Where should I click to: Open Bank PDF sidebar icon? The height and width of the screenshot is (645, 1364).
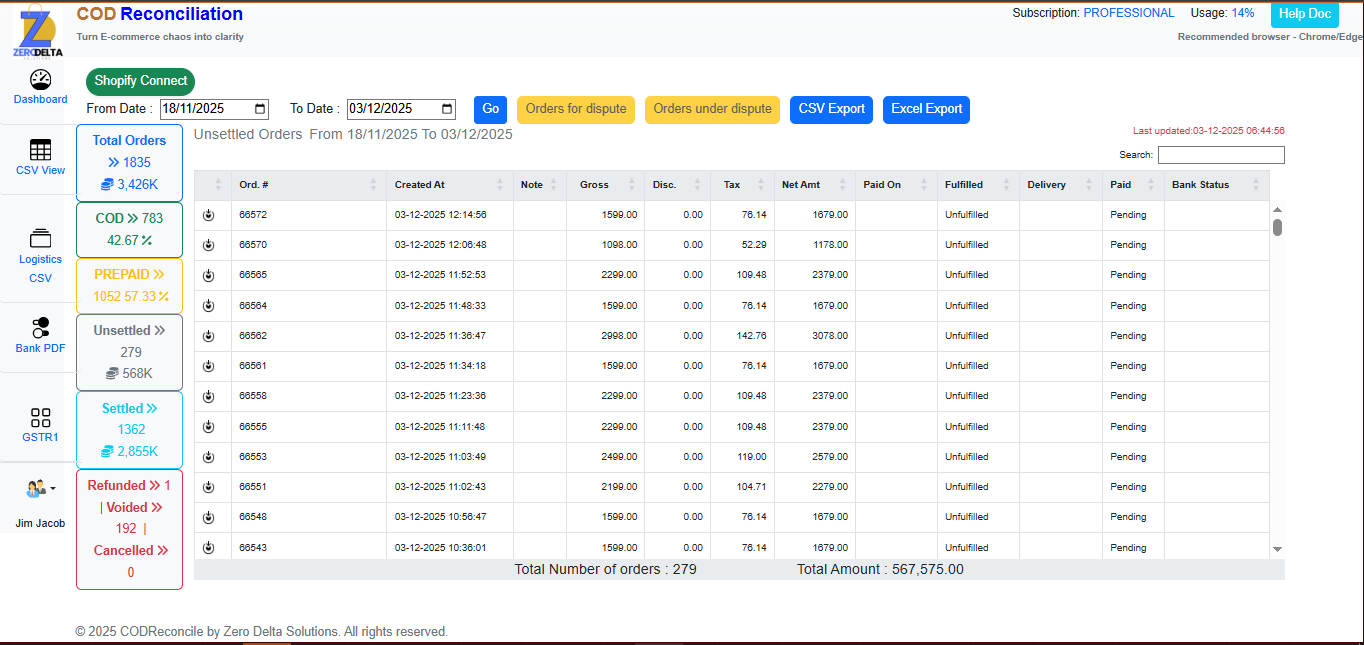coord(40,327)
